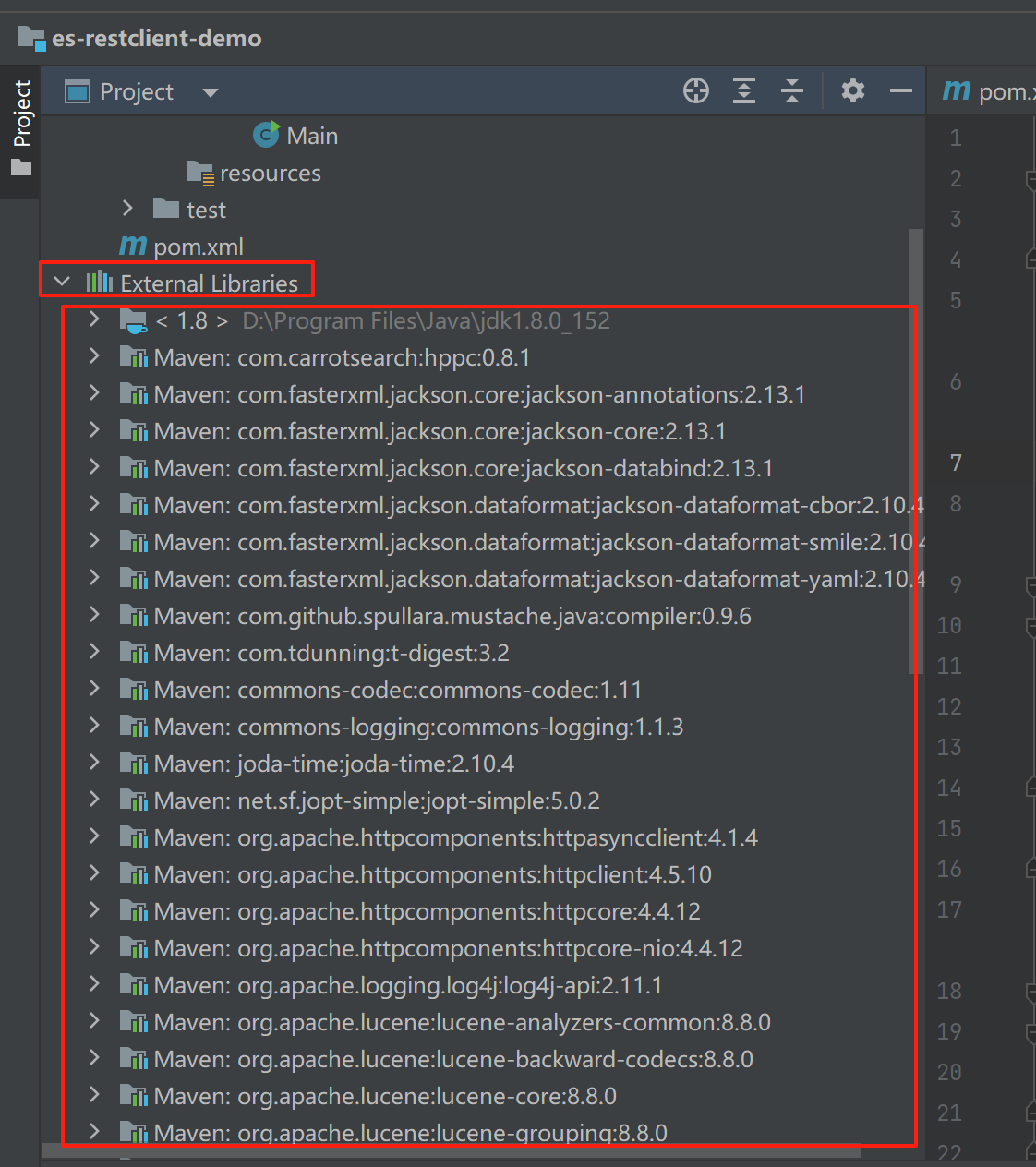Click the Project vertical sidebar tab

tap(21, 127)
